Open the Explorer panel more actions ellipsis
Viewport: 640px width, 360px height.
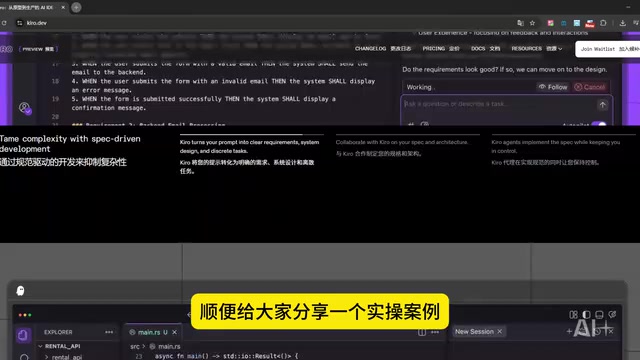(109, 332)
